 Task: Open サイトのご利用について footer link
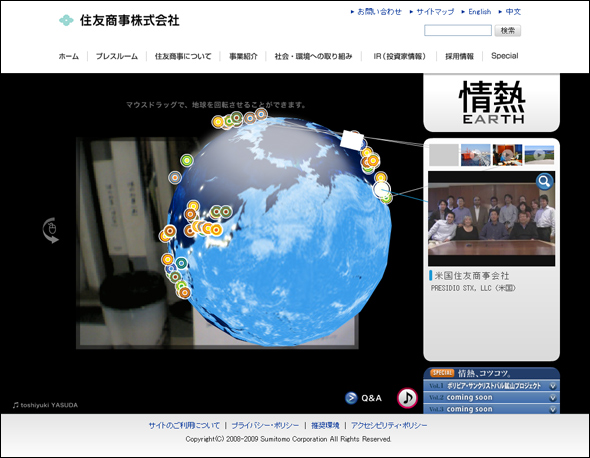pyautogui.click(x=184, y=425)
